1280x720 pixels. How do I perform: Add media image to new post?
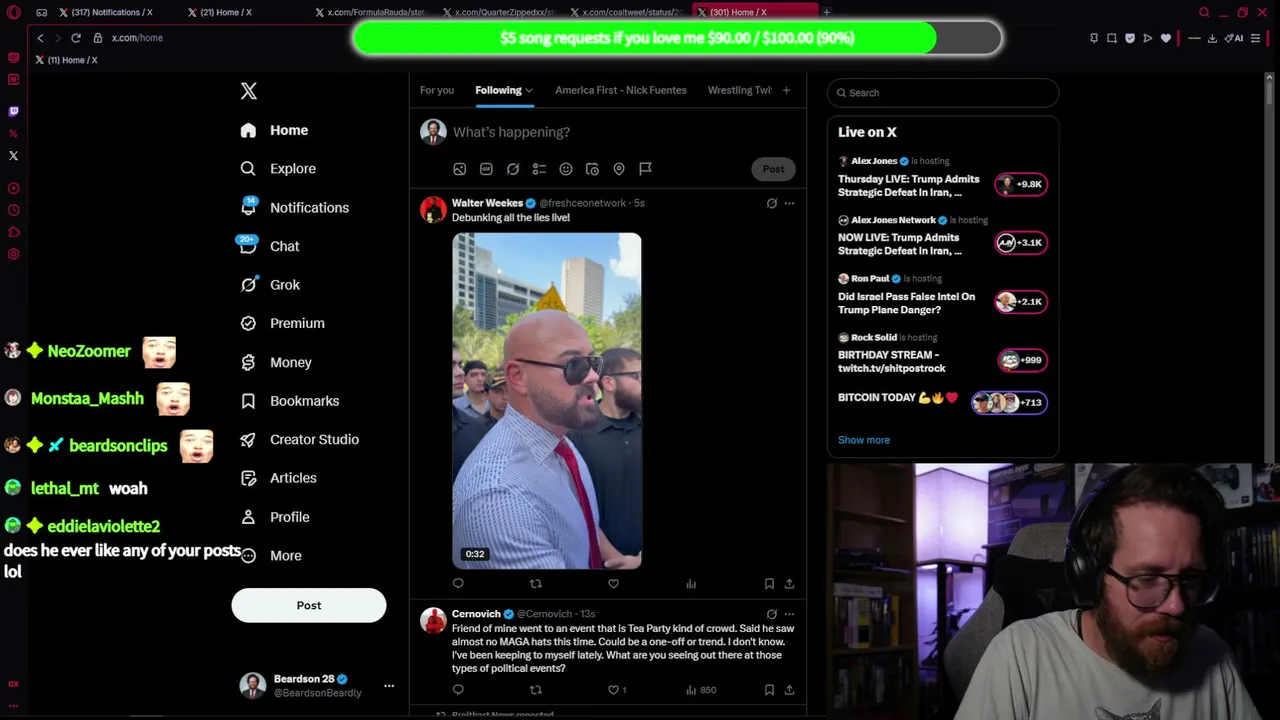click(x=459, y=169)
